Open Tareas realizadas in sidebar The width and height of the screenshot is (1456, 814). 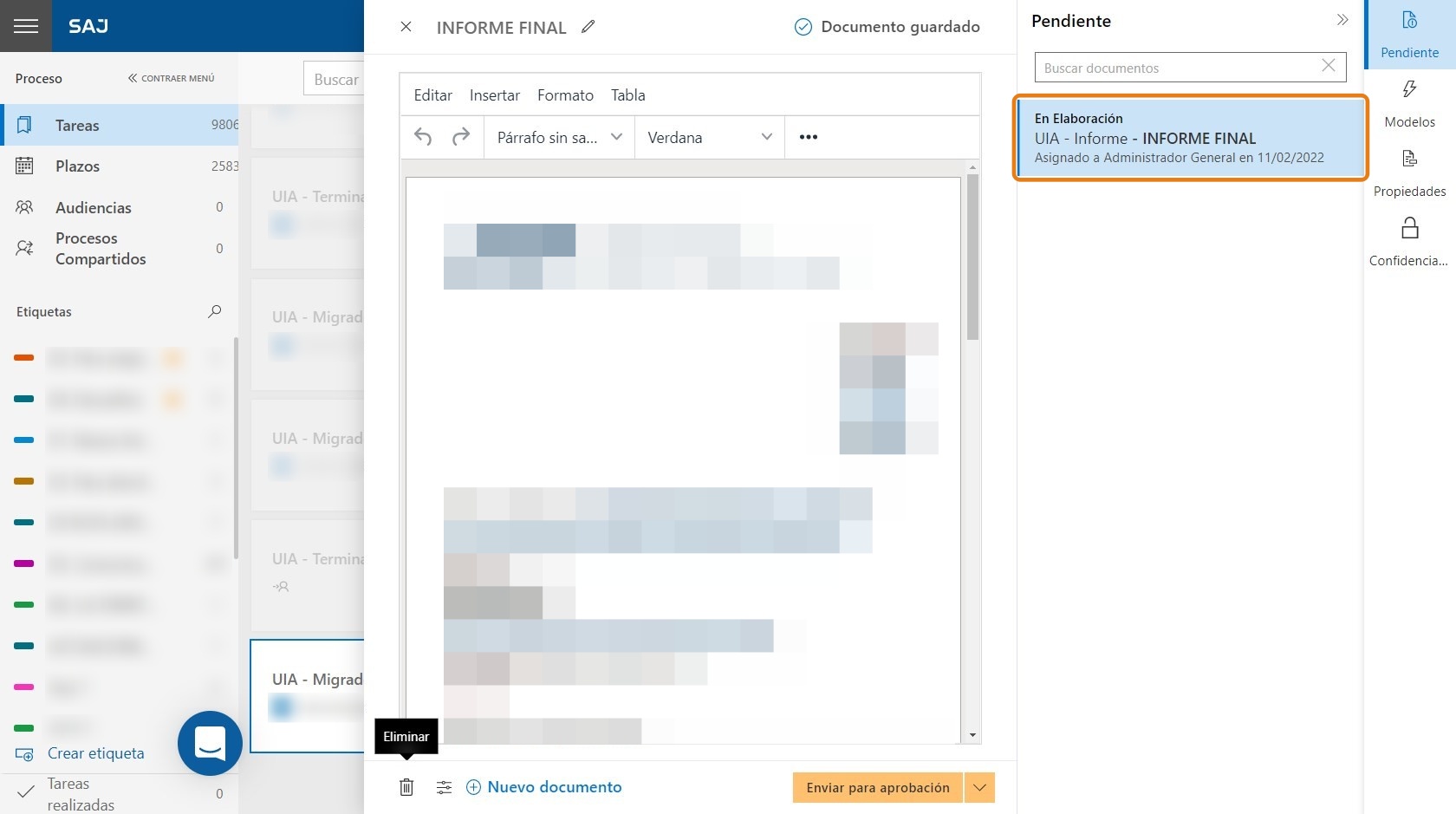[x=120, y=793]
